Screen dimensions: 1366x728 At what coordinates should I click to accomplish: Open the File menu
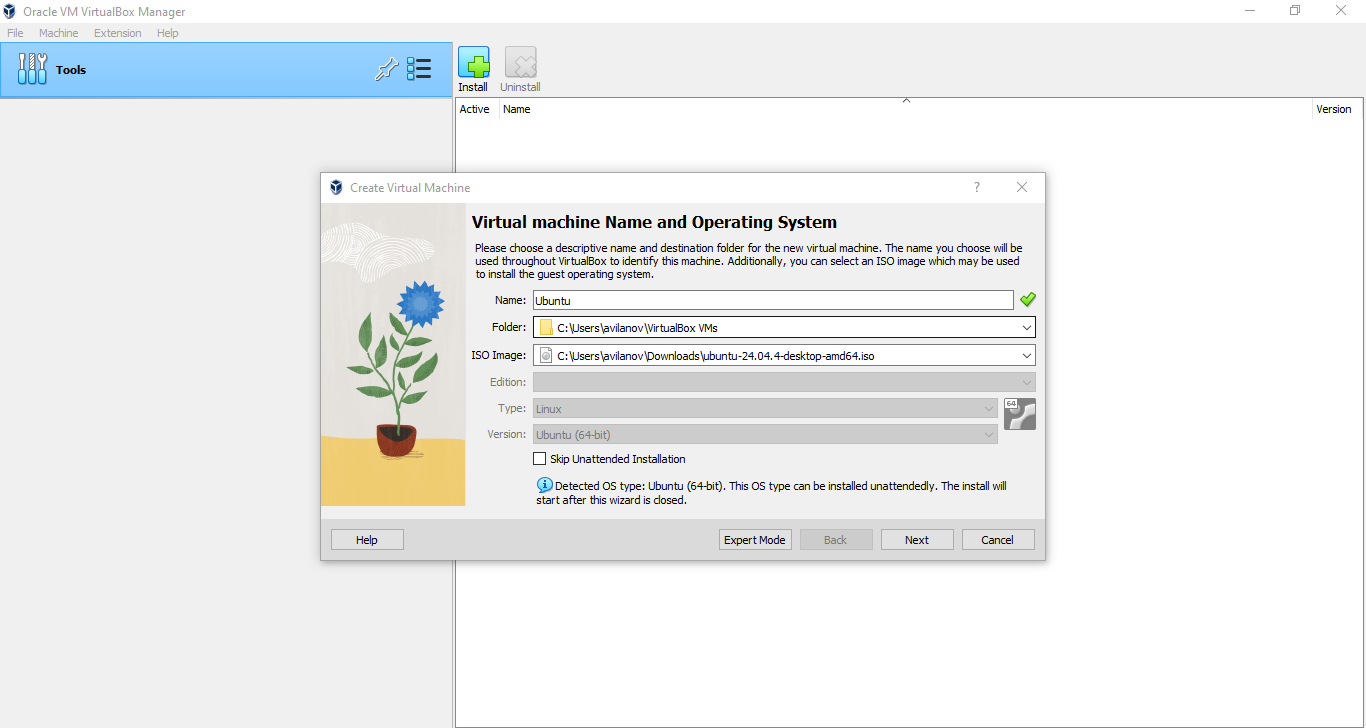tap(15, 33)
